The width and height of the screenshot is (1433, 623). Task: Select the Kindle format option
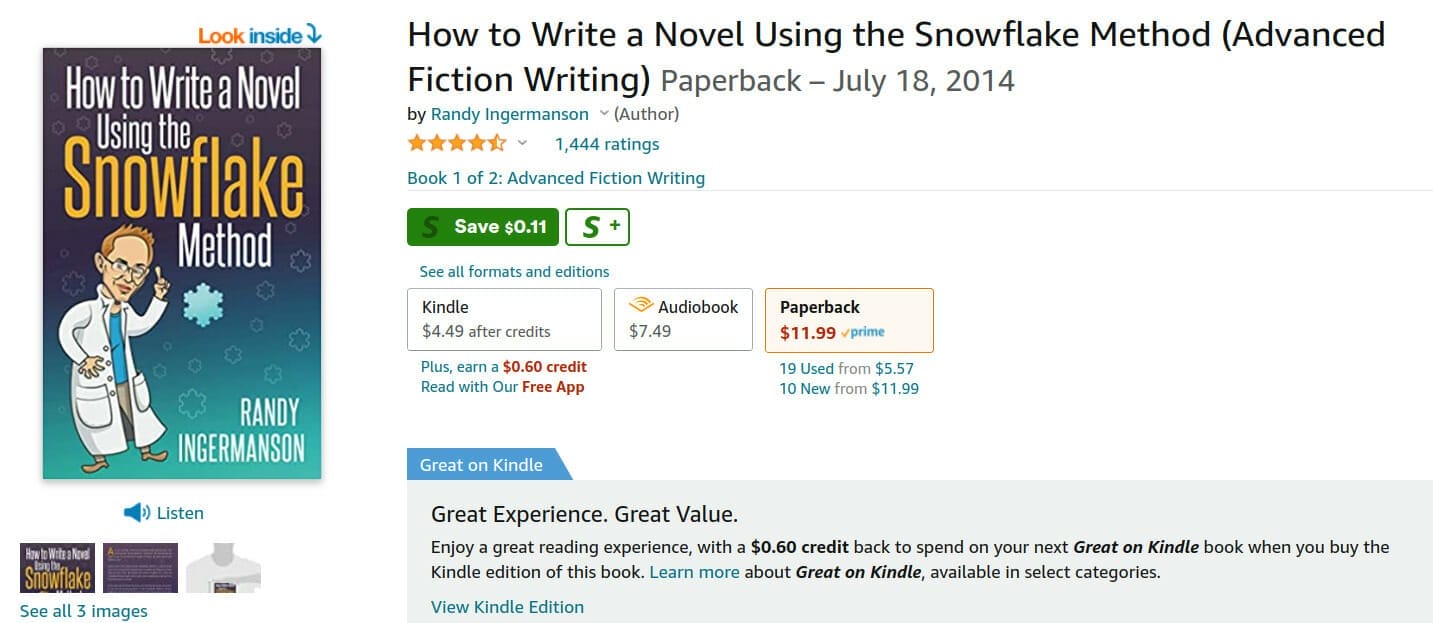click(504, 319)
